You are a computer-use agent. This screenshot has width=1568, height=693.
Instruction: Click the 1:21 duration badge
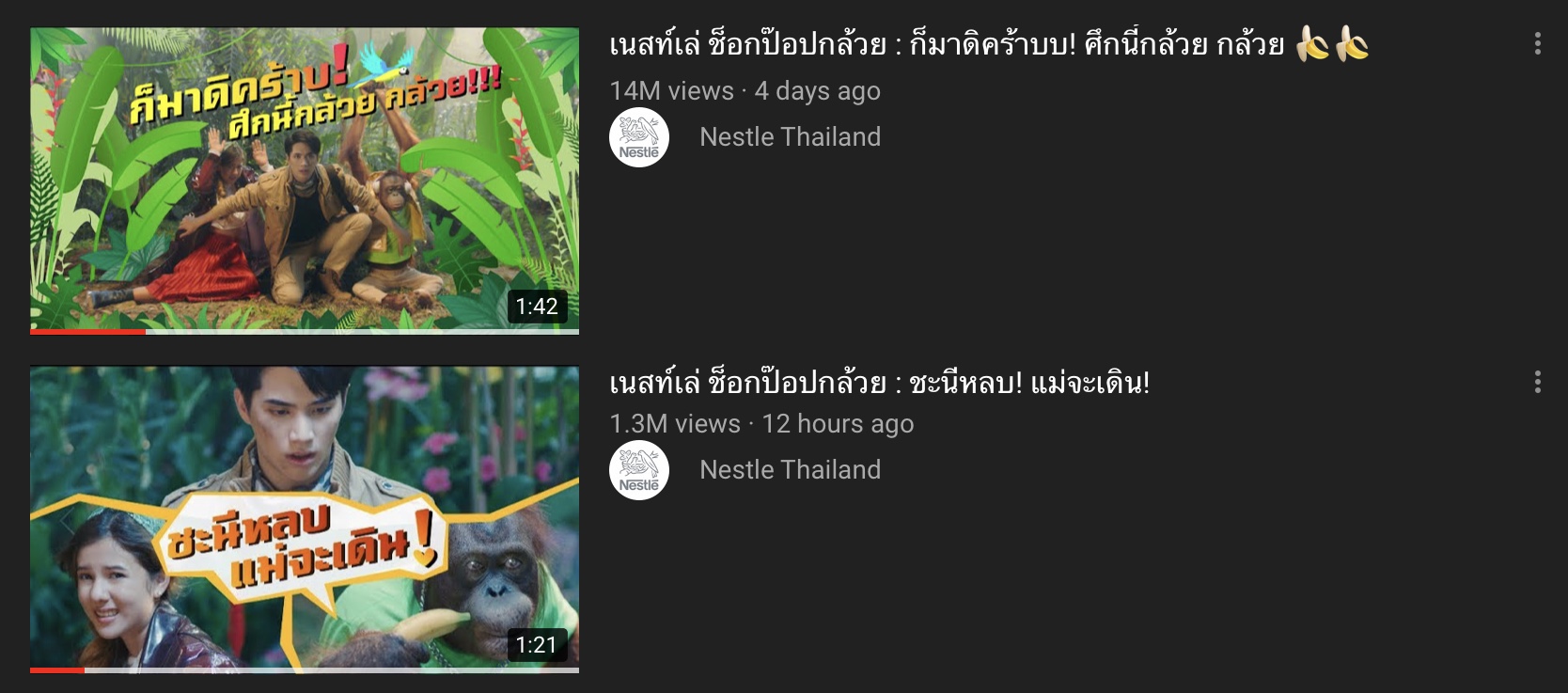click(x=537, y=645)
